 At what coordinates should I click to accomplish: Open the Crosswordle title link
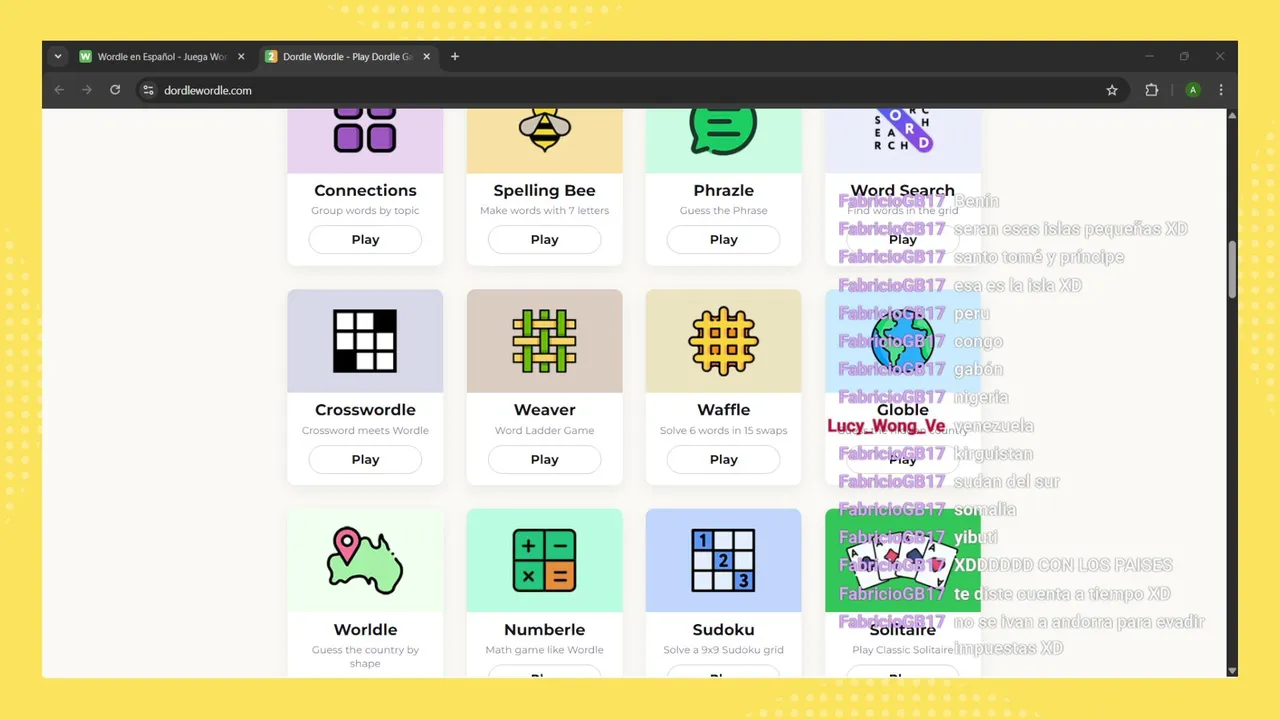pyautogui.click(x=365, y=410)
